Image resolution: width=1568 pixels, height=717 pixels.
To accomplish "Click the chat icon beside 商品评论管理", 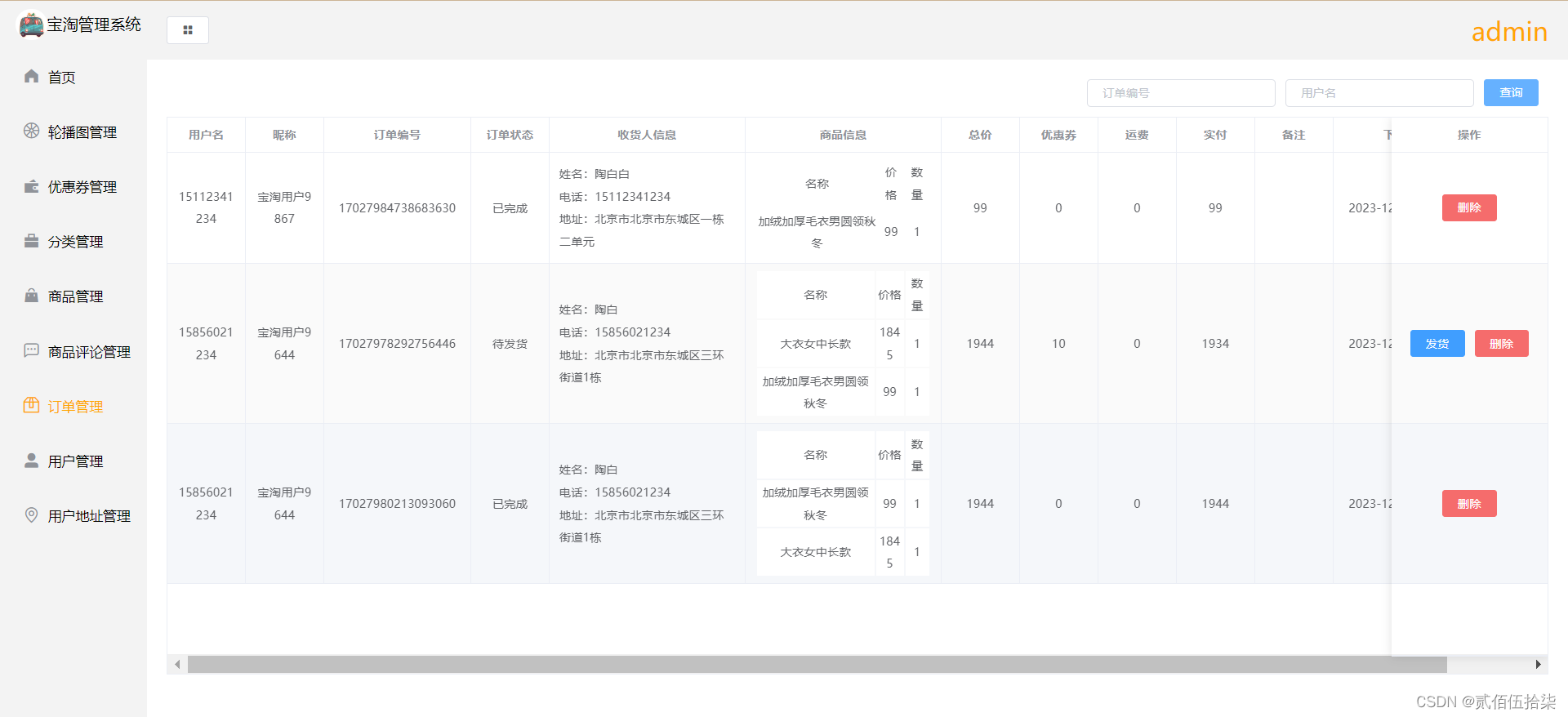I will [x=31, y=350].
